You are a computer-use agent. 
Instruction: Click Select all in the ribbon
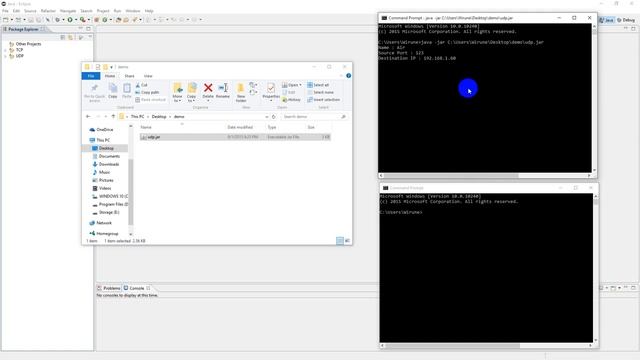coord(318,85)
